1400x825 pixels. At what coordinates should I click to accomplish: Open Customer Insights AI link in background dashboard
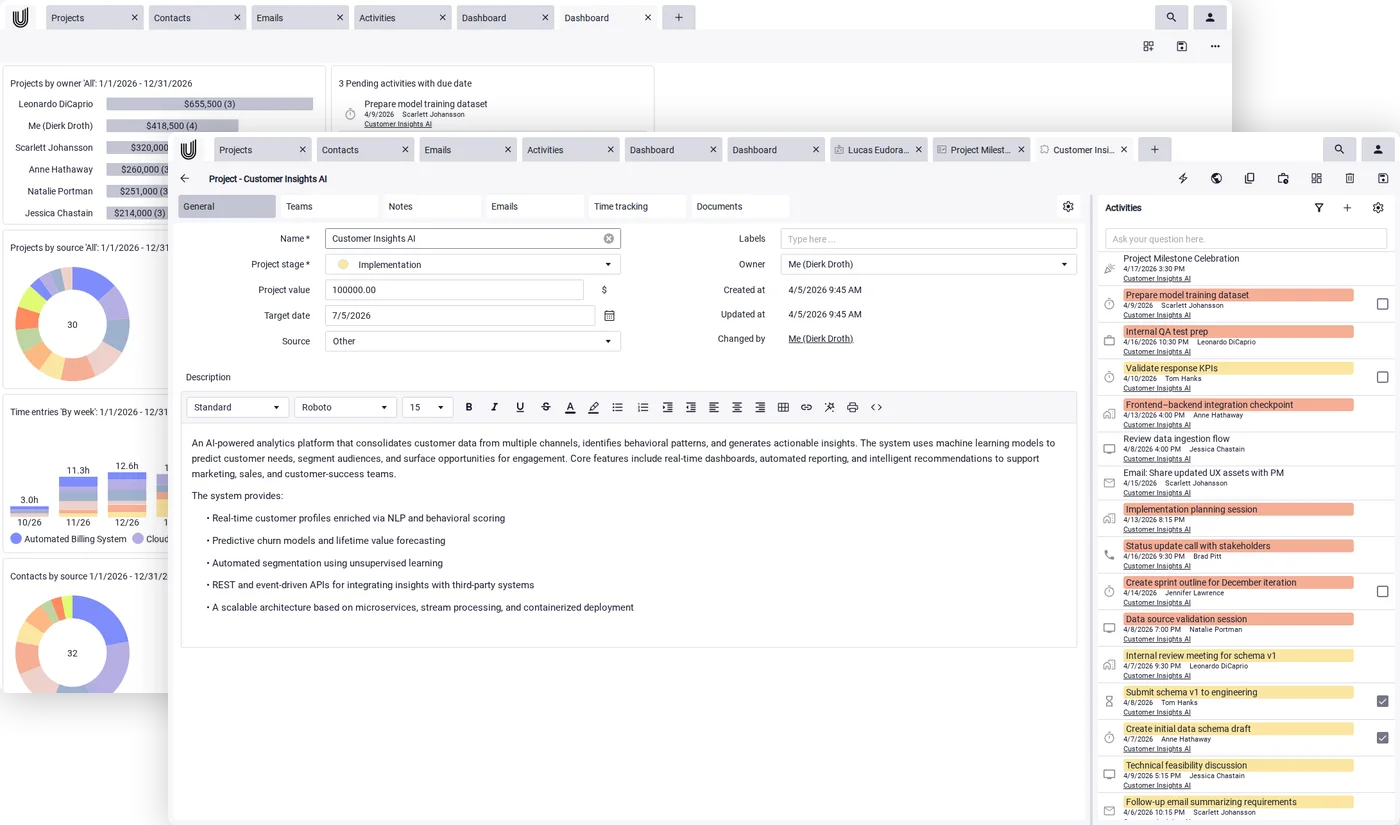(x=398, y=124)
